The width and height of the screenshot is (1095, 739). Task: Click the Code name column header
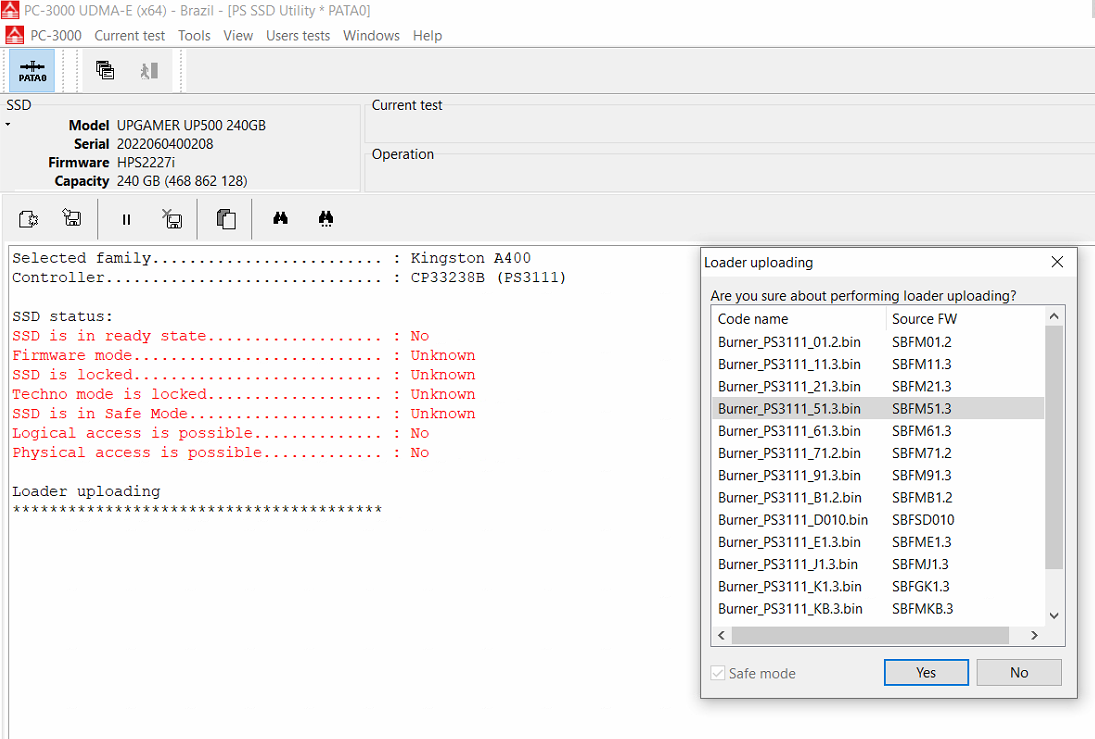[799, 319]
